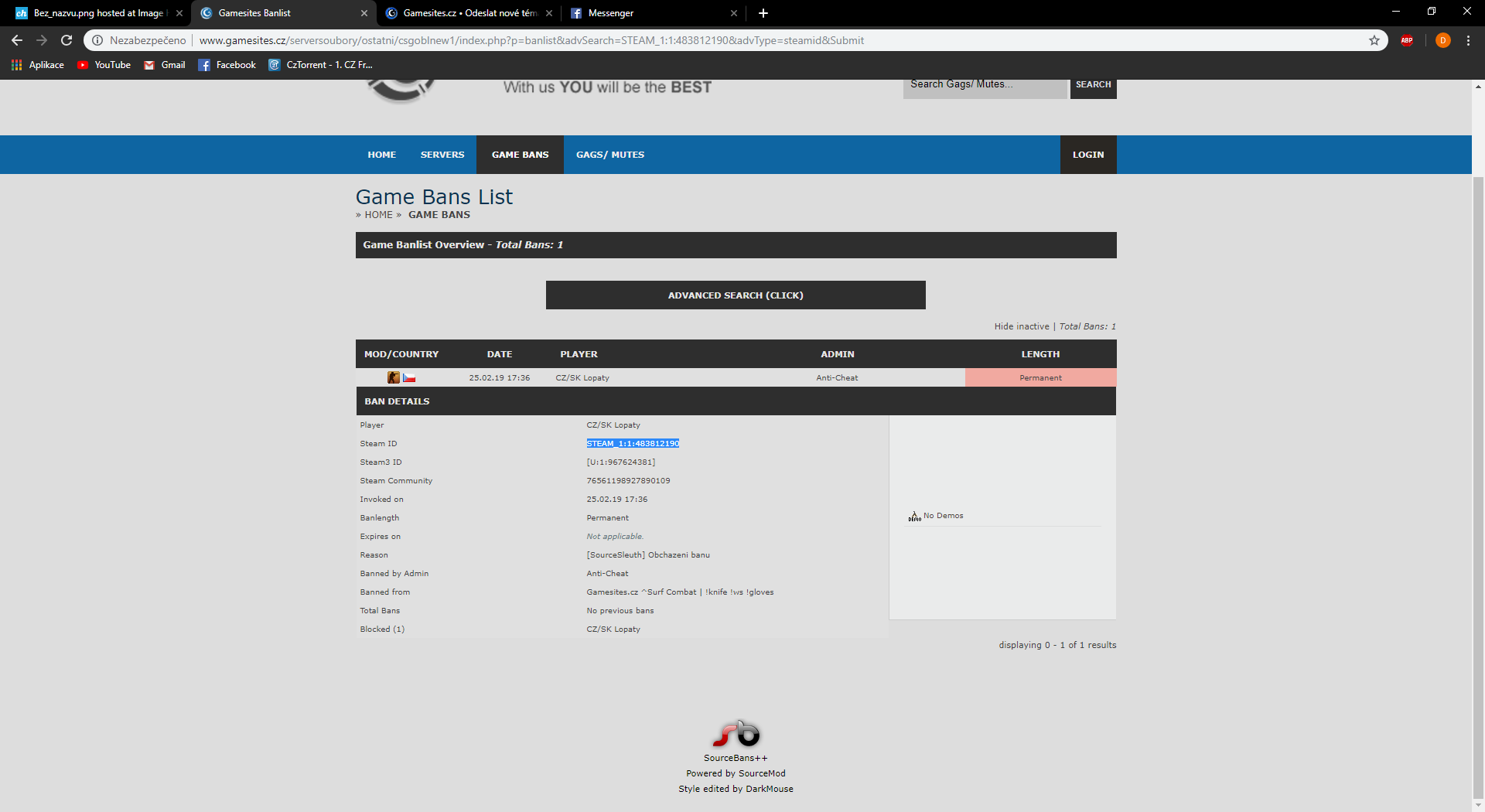This screenshot has width=1485, height=812.
Task: Expand ADVANCED SEARCH (CLICK) panel
Action: [x=736, y=295]
